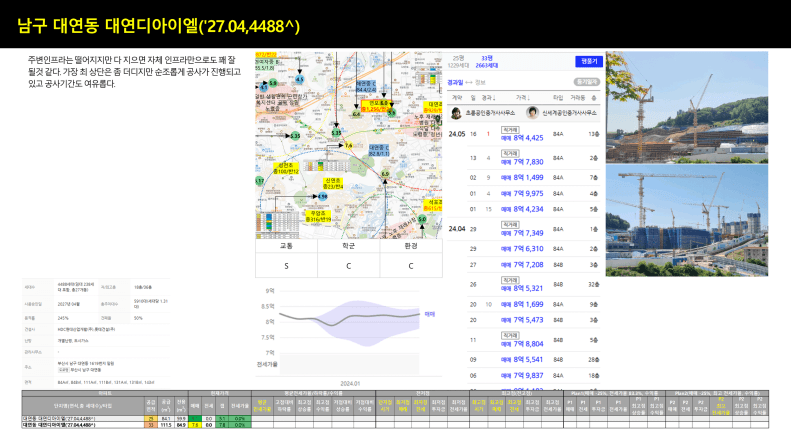Click map marker 6.9 green circle
The width and height of the screenshot is (791, 445).
[x=385, y=174]
